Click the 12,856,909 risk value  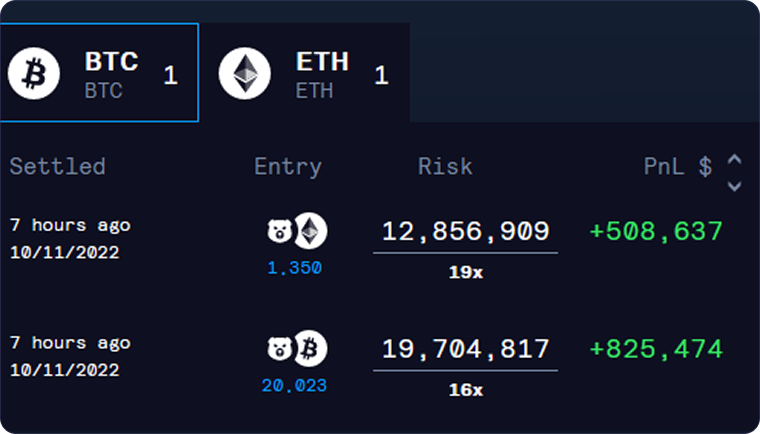click(465, 232)
